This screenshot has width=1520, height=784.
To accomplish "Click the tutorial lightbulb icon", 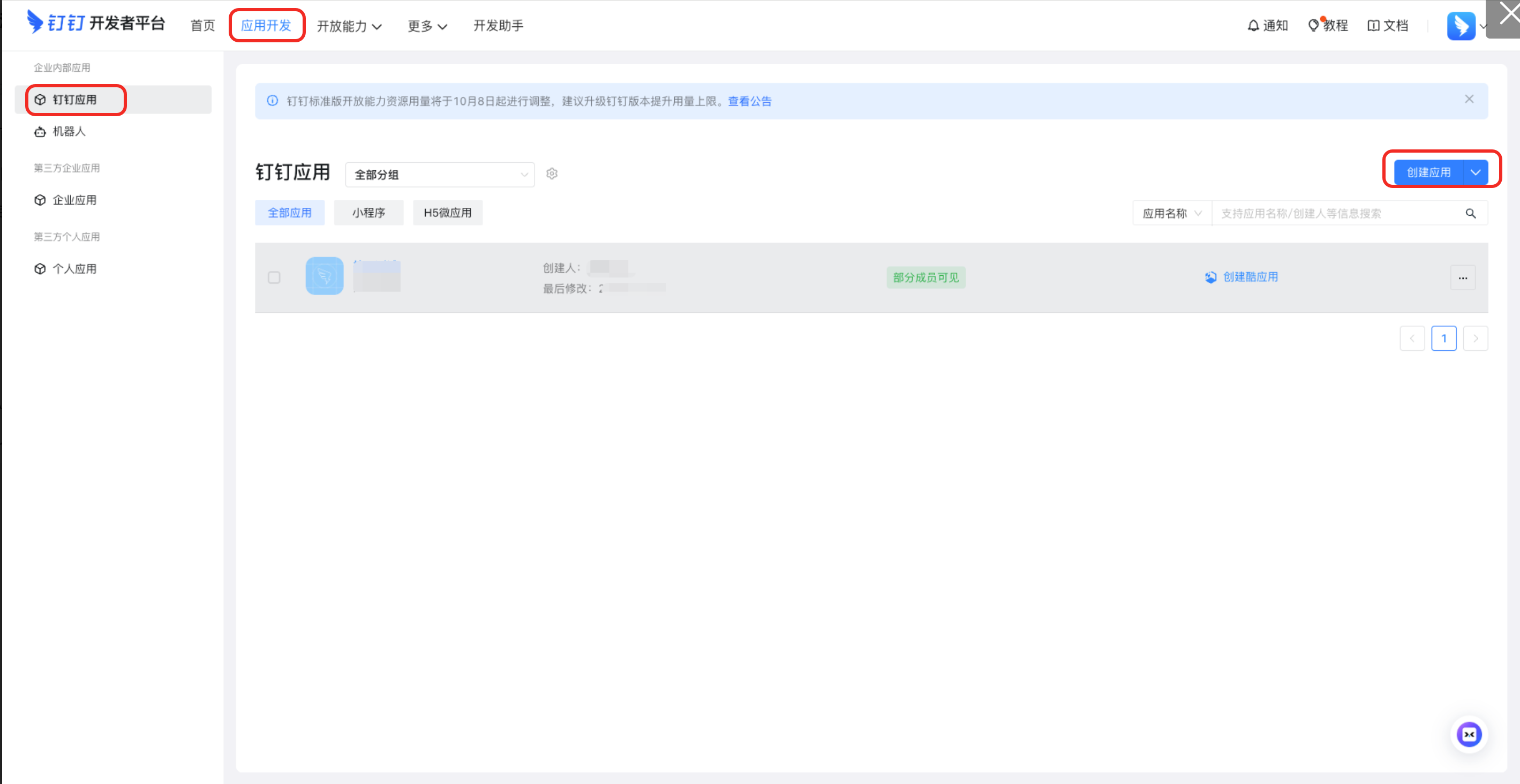I will (1313, 25).
